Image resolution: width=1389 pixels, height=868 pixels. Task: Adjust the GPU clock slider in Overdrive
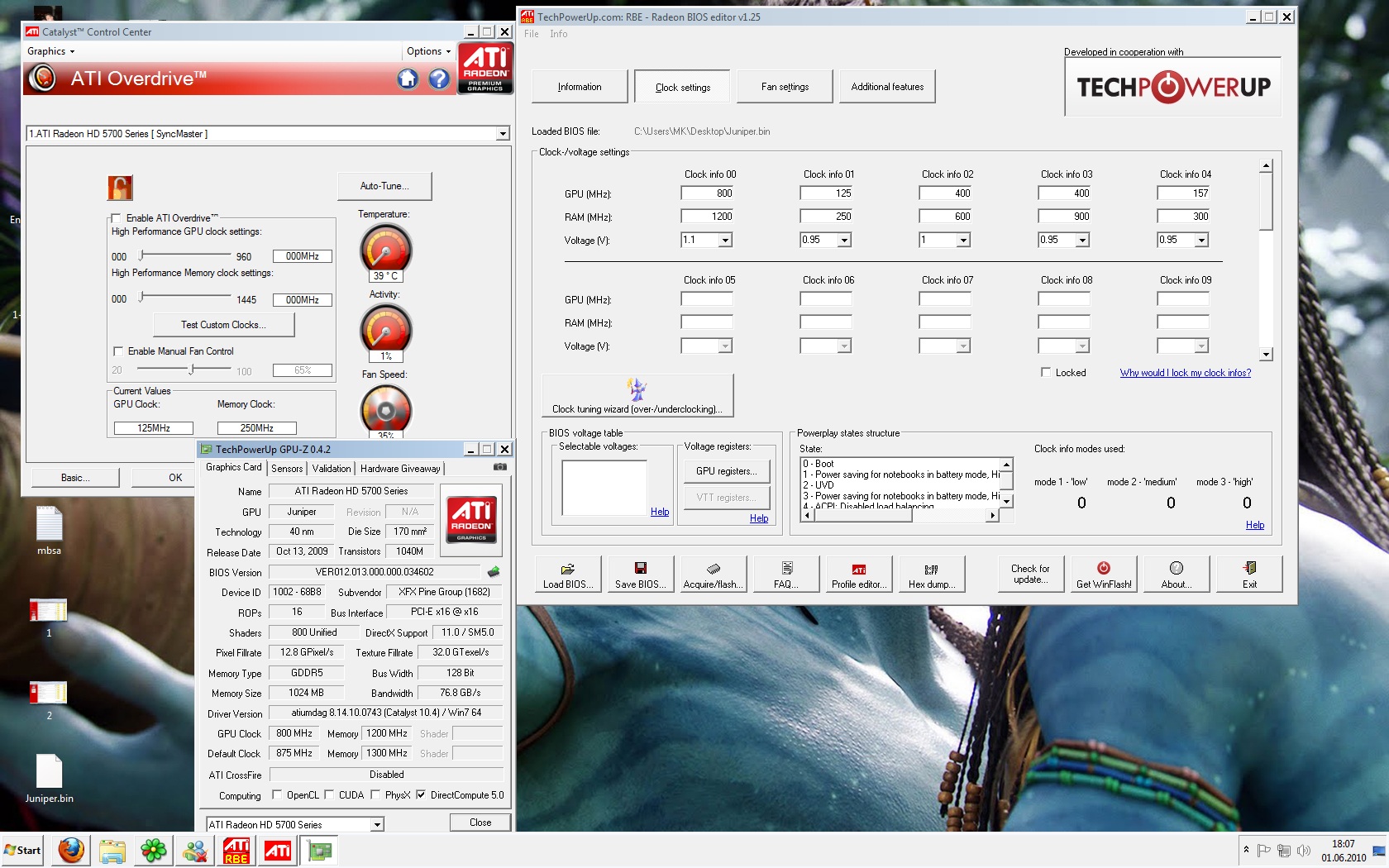click(x=142, y=255)
